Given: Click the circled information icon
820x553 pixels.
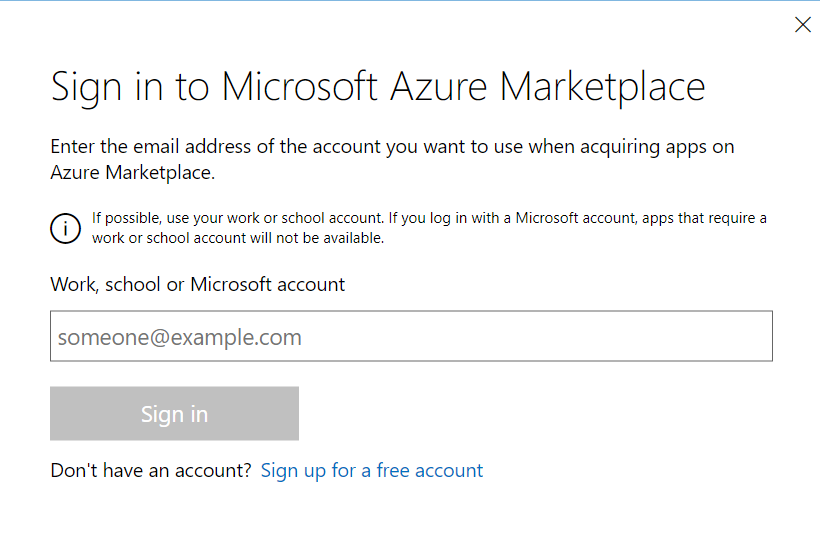Looking at the screenshot, I should click(65, 228).
